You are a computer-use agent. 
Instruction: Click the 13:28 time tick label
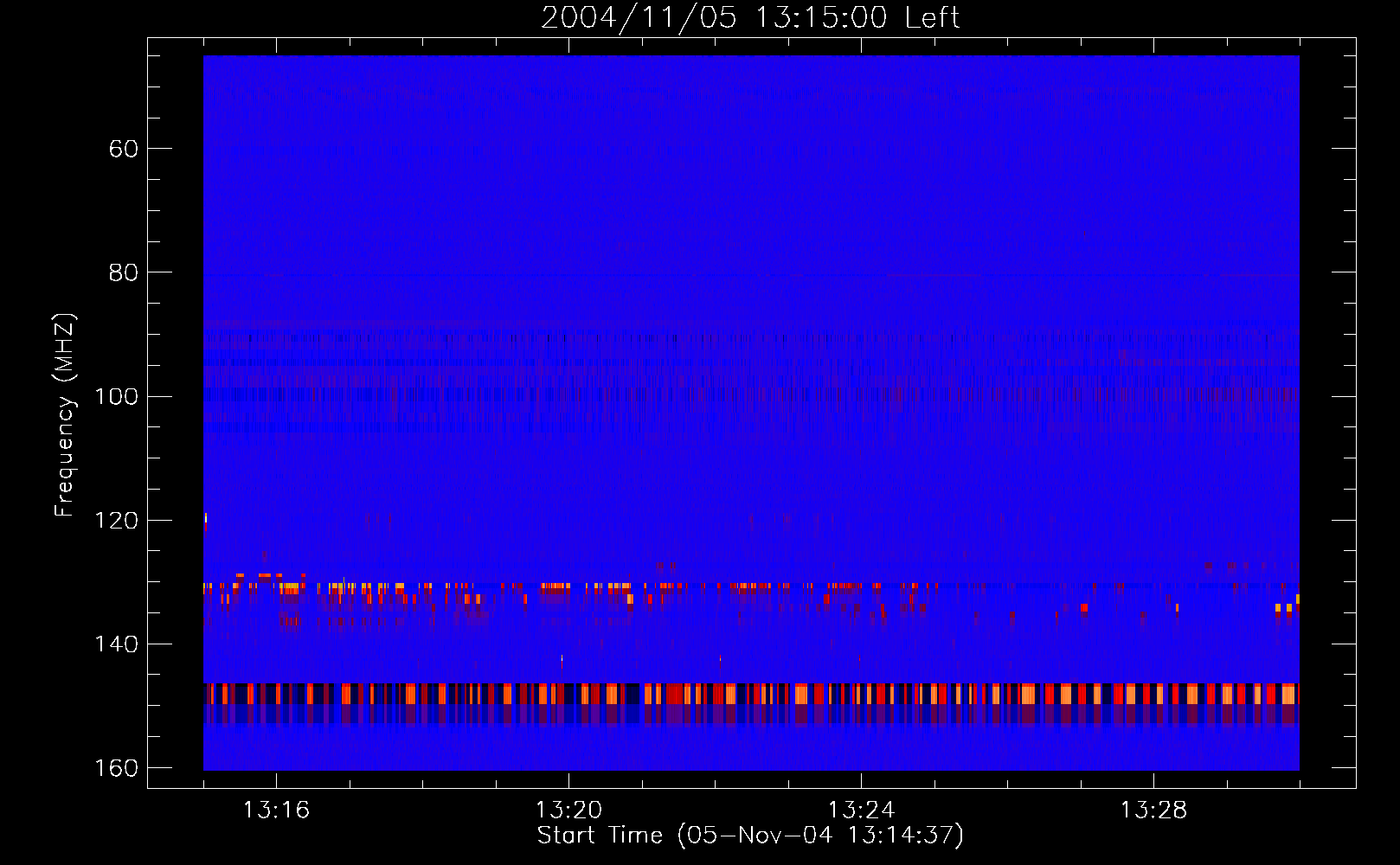click(1153, 811)
